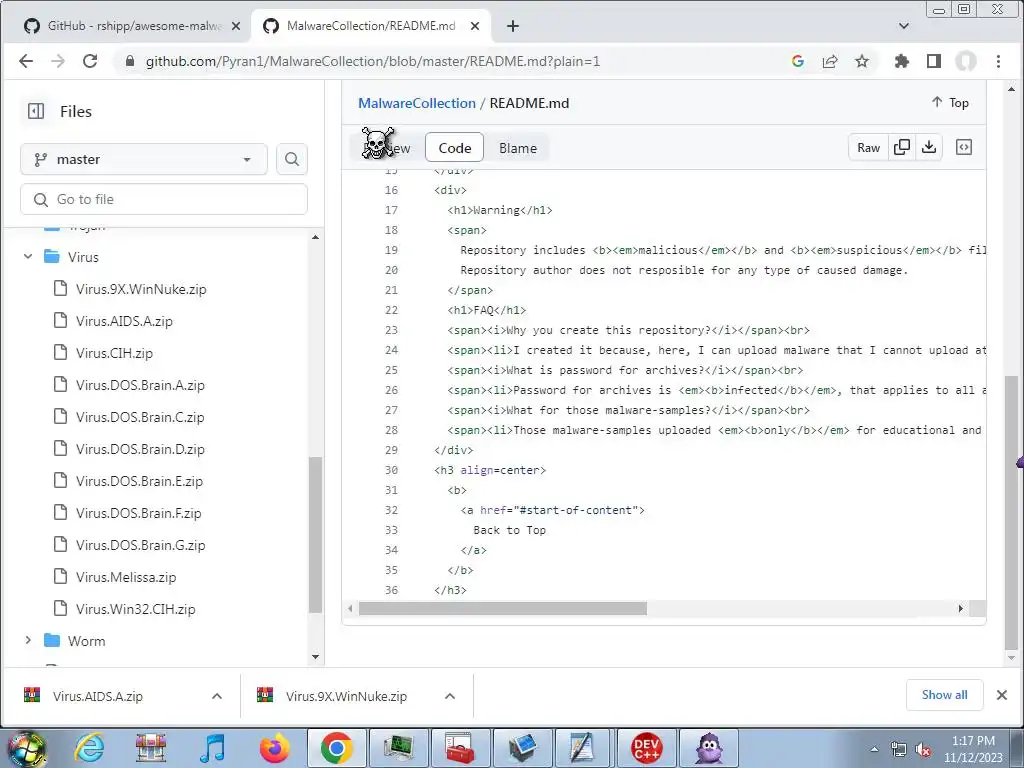Viewport: 1024px width, 768px height.
Task: Click the file tree vertical scrollbar thumb
Action: [x=315, y=534]
